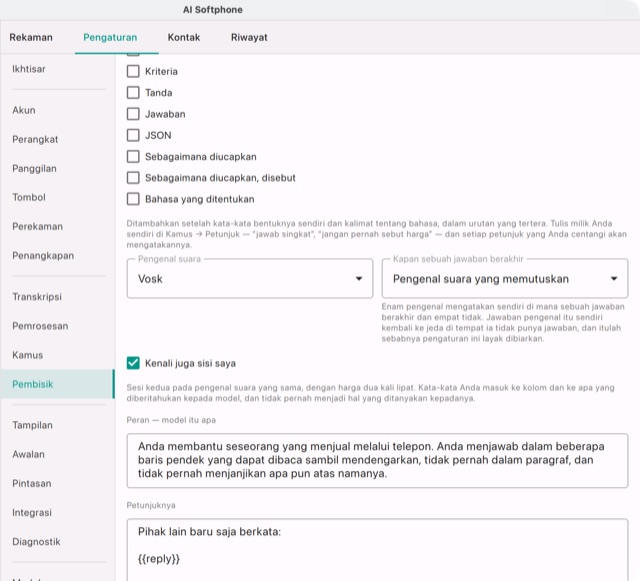The width and height of the screenshot is (640, 581).
Task: Uncheck Kenali juga sisi saya
Action: coord(133,363)
